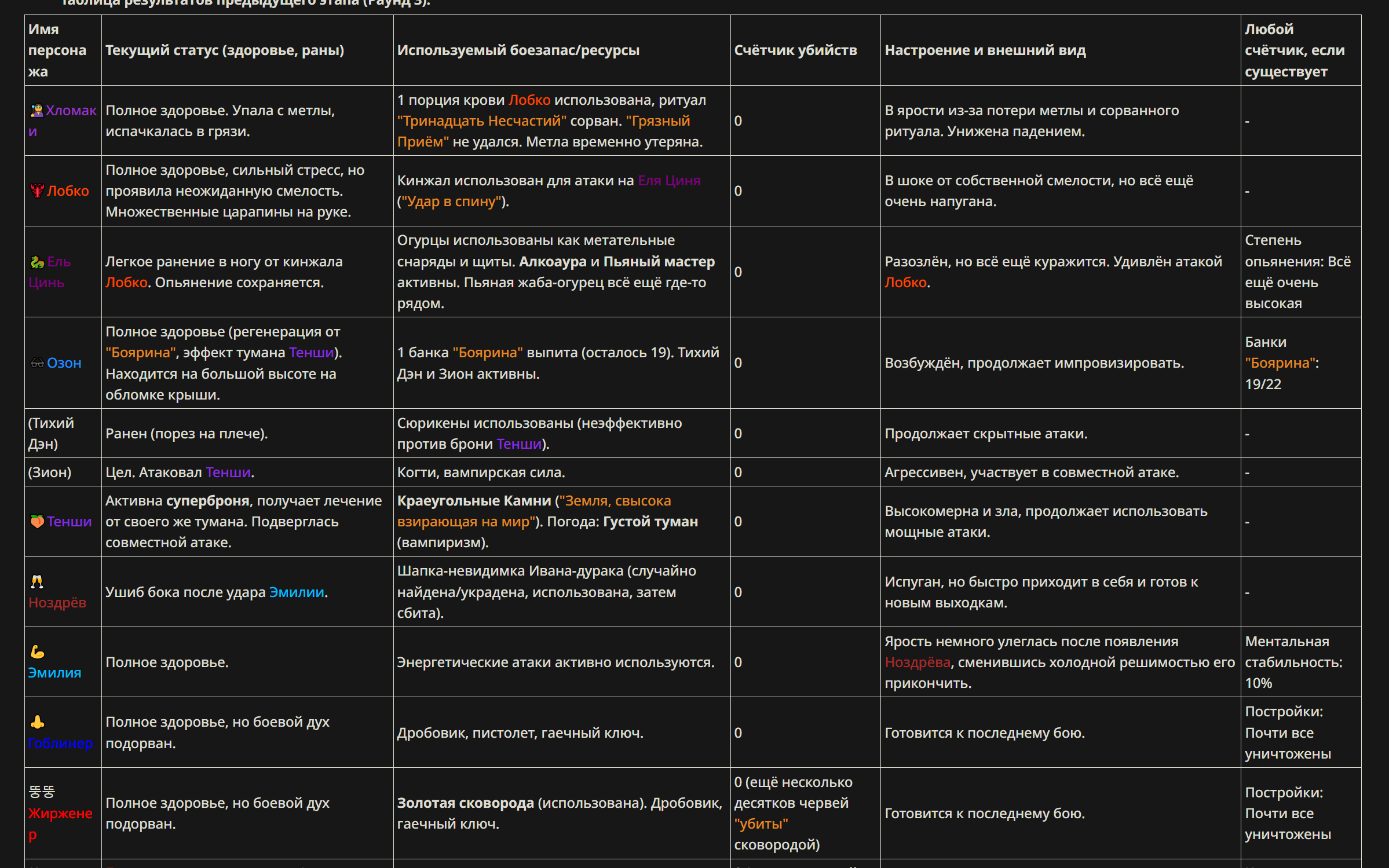Select character name Ель Цинь in first column

(50, 272)
